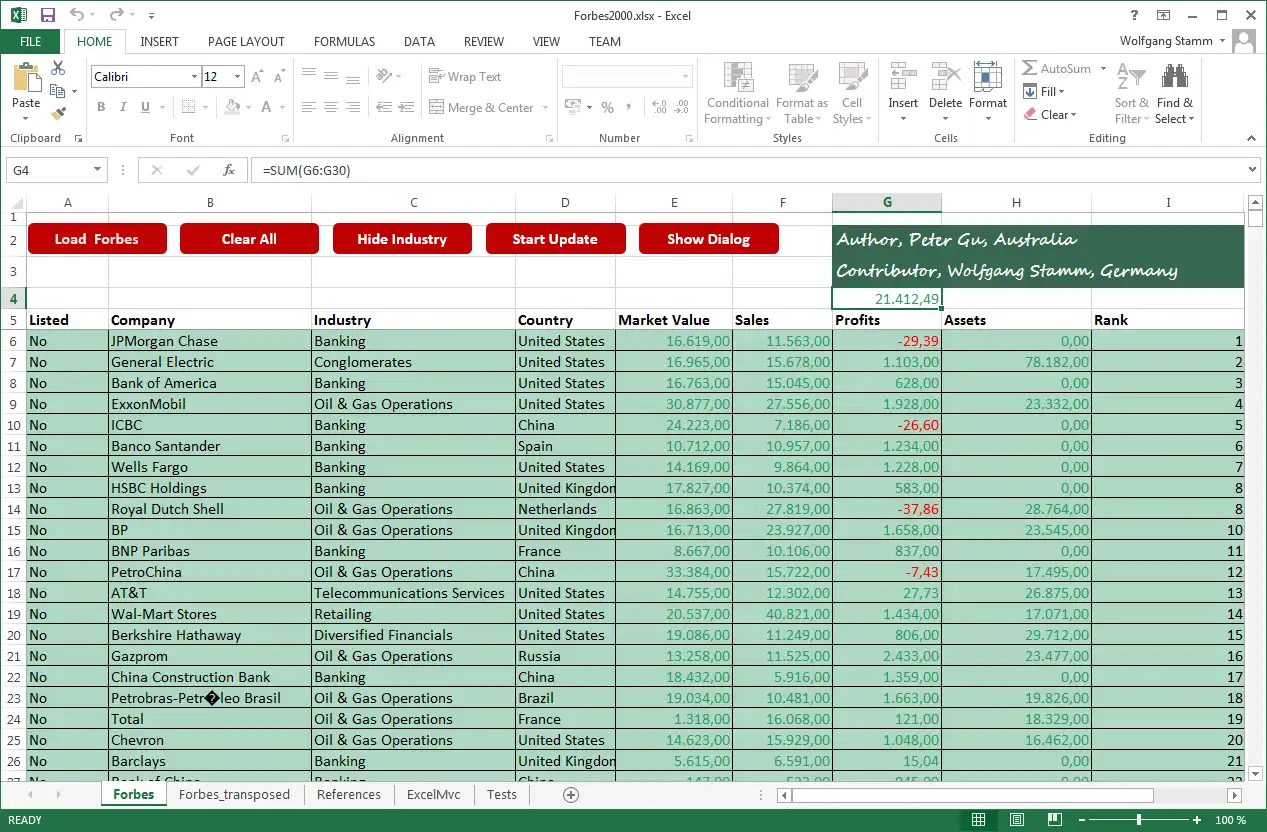Open the FORMULAS ribbon tab
The image size is (1267, 832).
point(344,41)
